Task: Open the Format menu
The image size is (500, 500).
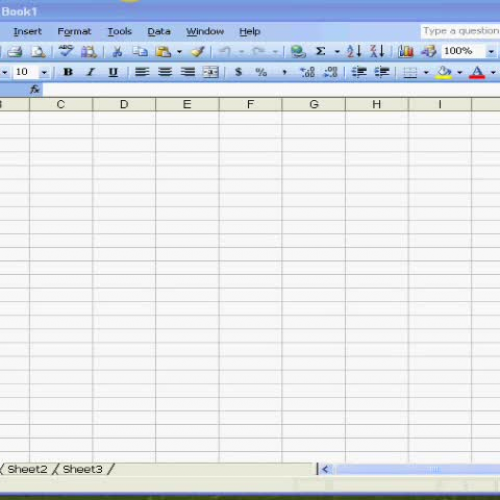Action: click(74, 31)
